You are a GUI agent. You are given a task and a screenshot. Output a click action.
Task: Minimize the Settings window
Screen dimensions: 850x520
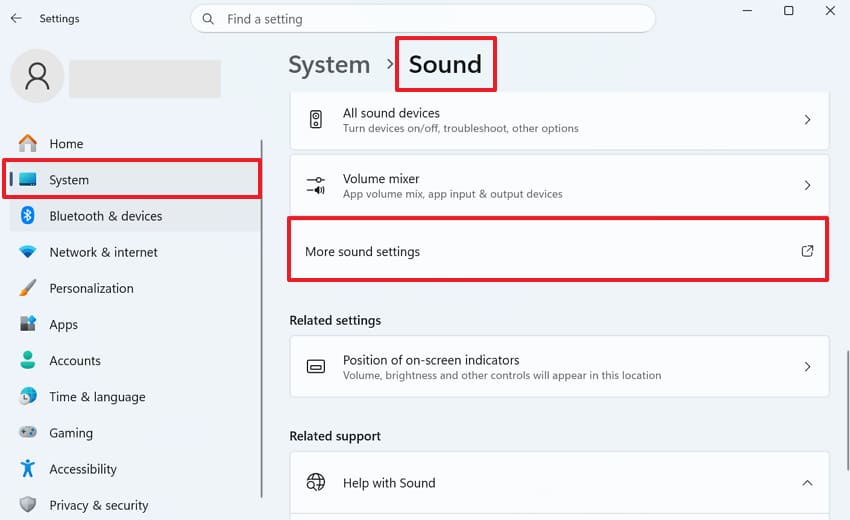click(747, 10)
